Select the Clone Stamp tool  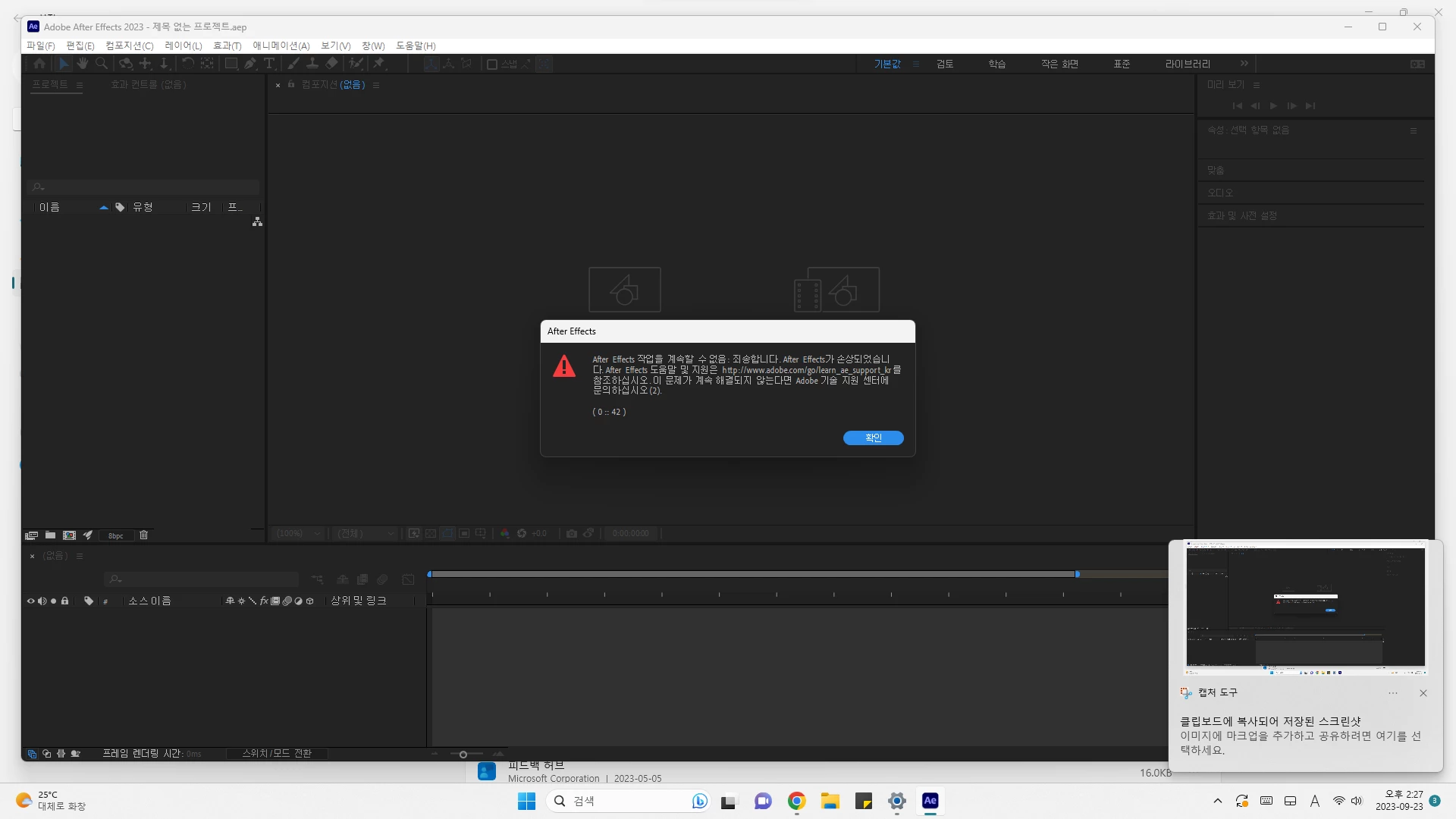312,64
